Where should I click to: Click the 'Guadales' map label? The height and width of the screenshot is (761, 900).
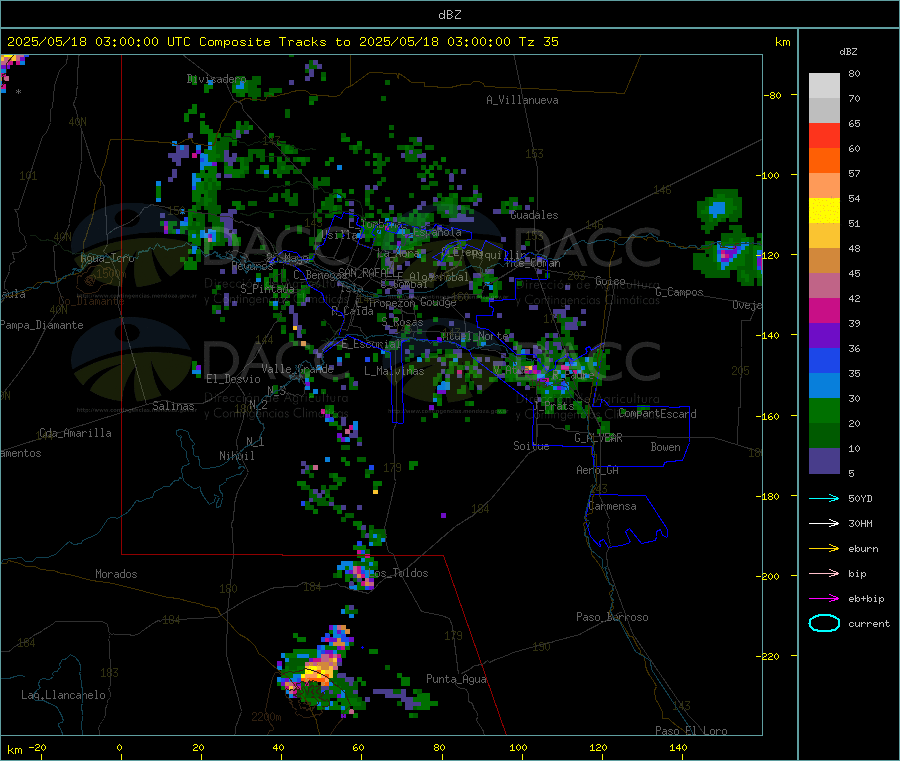[534, 215]
